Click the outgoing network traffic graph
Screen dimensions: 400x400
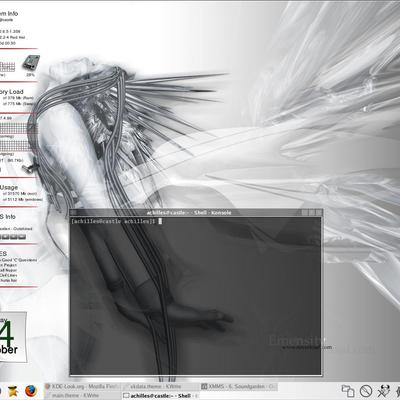(17, 146)
